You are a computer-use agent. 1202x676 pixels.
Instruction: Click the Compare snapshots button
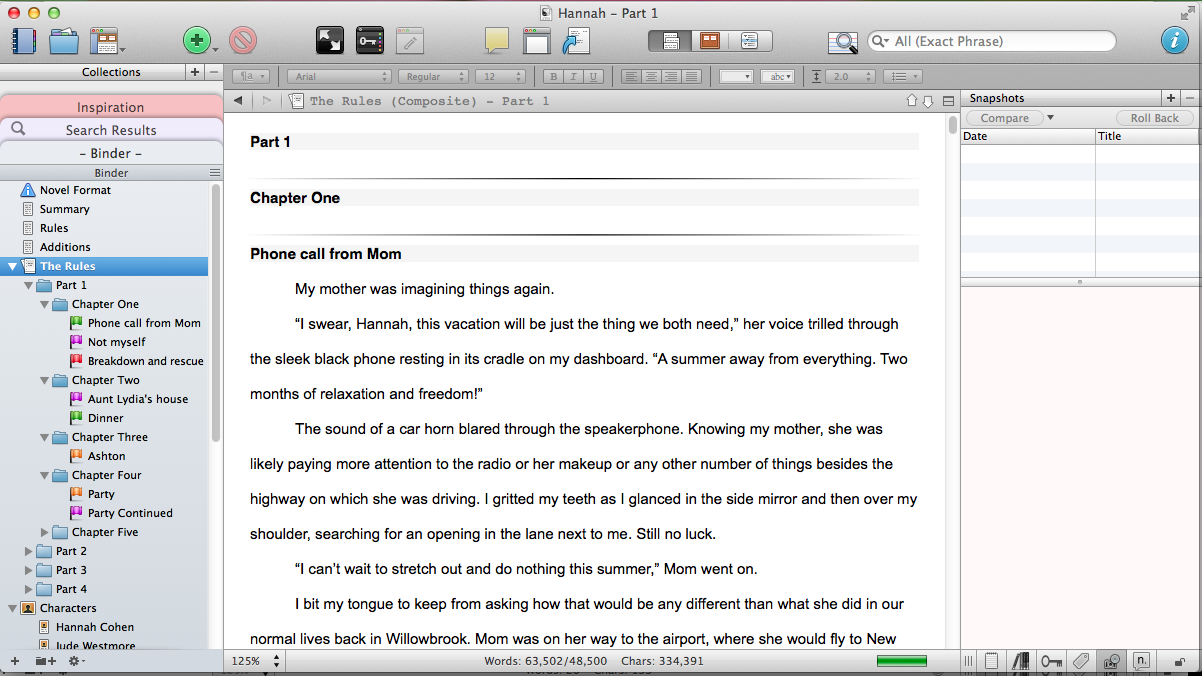coord(1004,118)
